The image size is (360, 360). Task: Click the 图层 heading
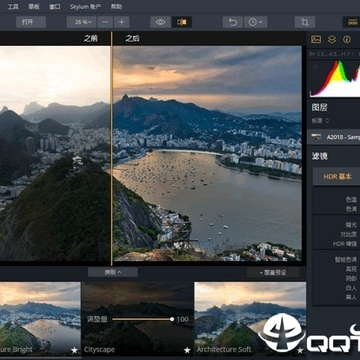[x=319, y=107]
